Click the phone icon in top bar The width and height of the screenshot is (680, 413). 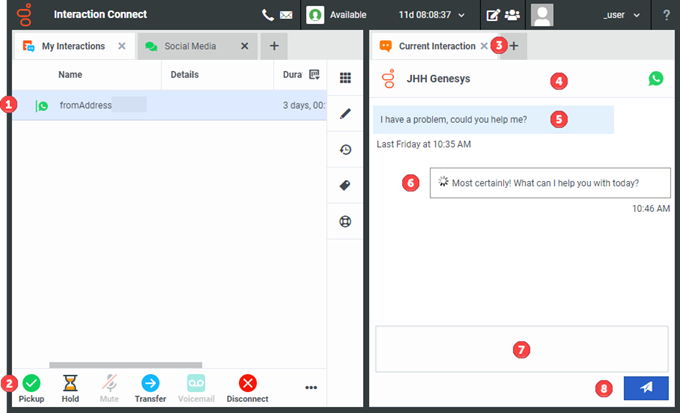point(267,15)
